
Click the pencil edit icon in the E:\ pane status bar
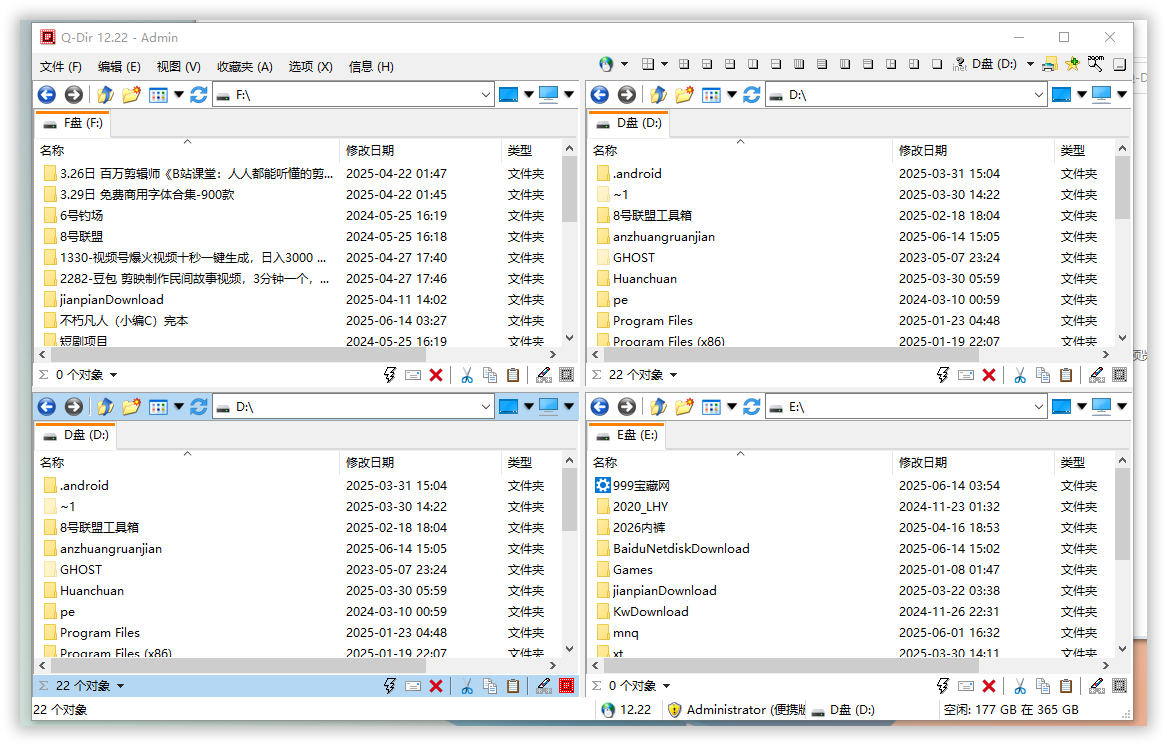[1096, 686]
